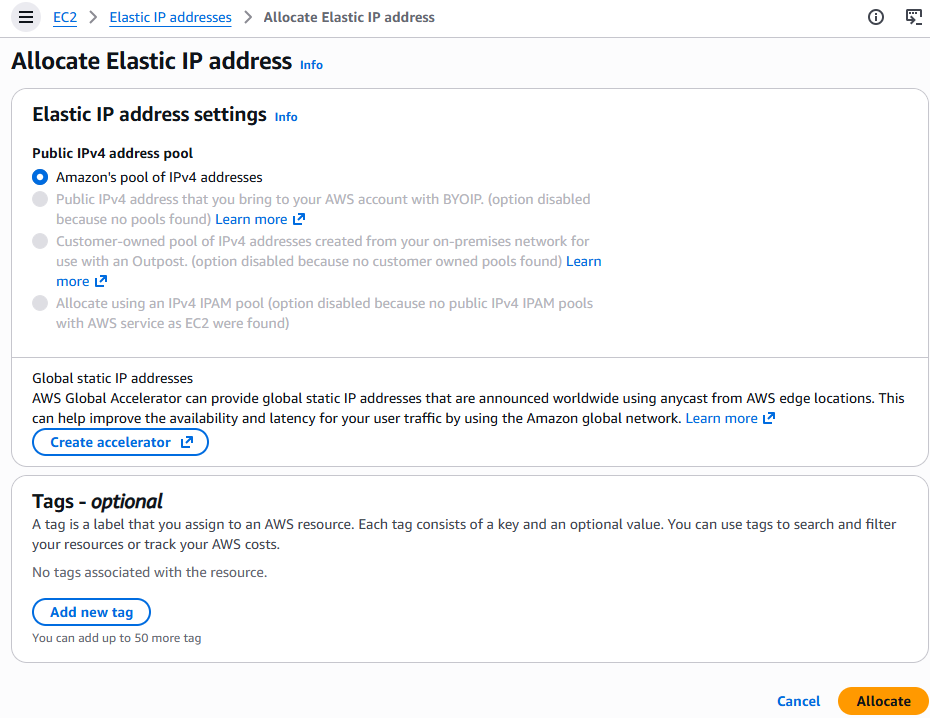This screenshot has height=718, width=930.
Task: Open the hamburger navigation menu
Action: [x=27, y=17]
